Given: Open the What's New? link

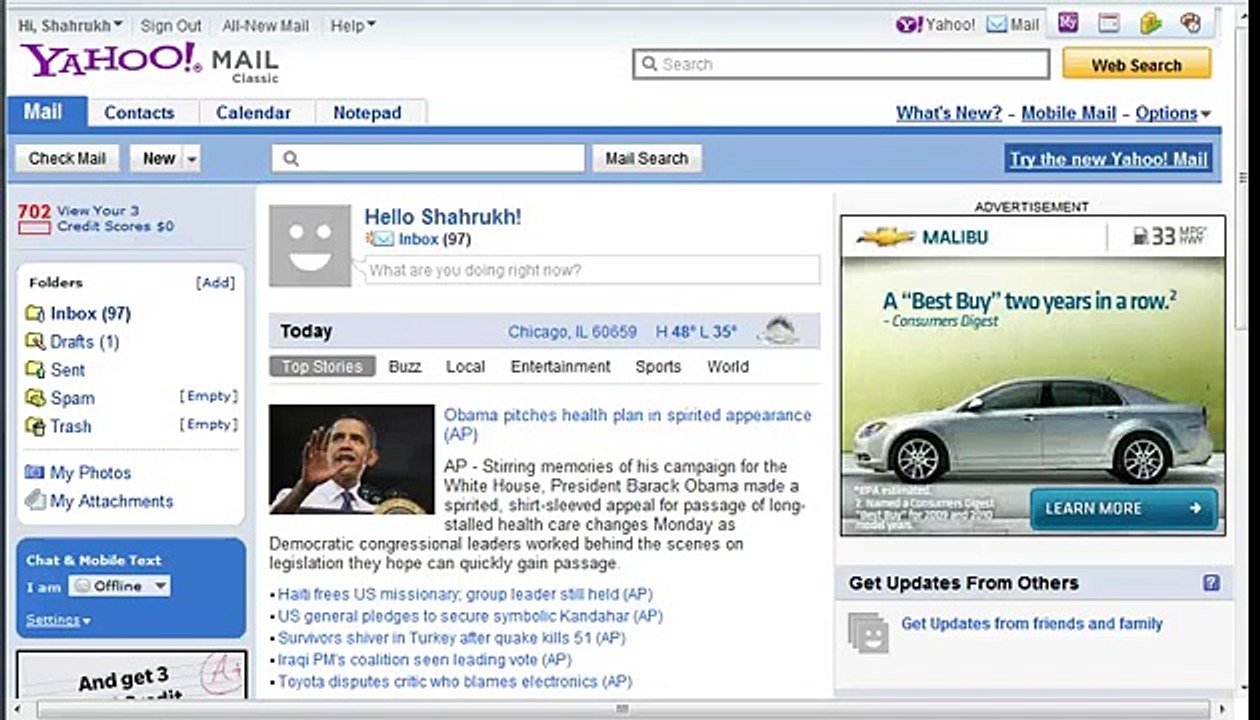Looking at the screenshot, I should [x=948, y=113].
